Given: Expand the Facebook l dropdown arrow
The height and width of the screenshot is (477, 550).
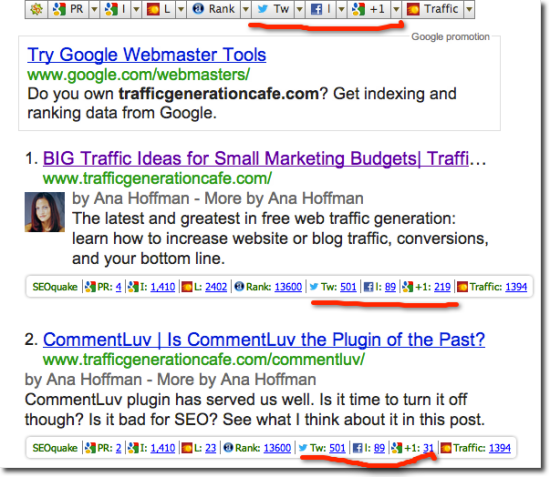Looking at the screenshot, I should pyautogui.click(x=341, y=9).
